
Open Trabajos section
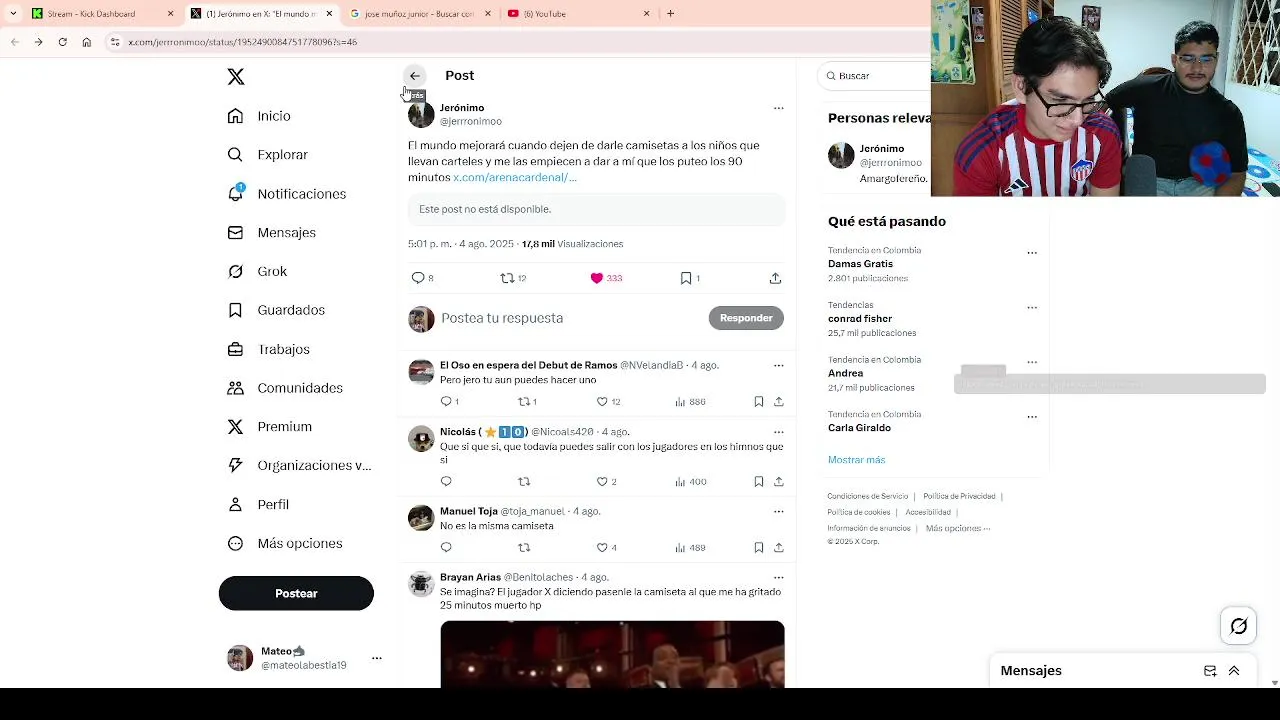pyautogui.click(x=268, y=349)
